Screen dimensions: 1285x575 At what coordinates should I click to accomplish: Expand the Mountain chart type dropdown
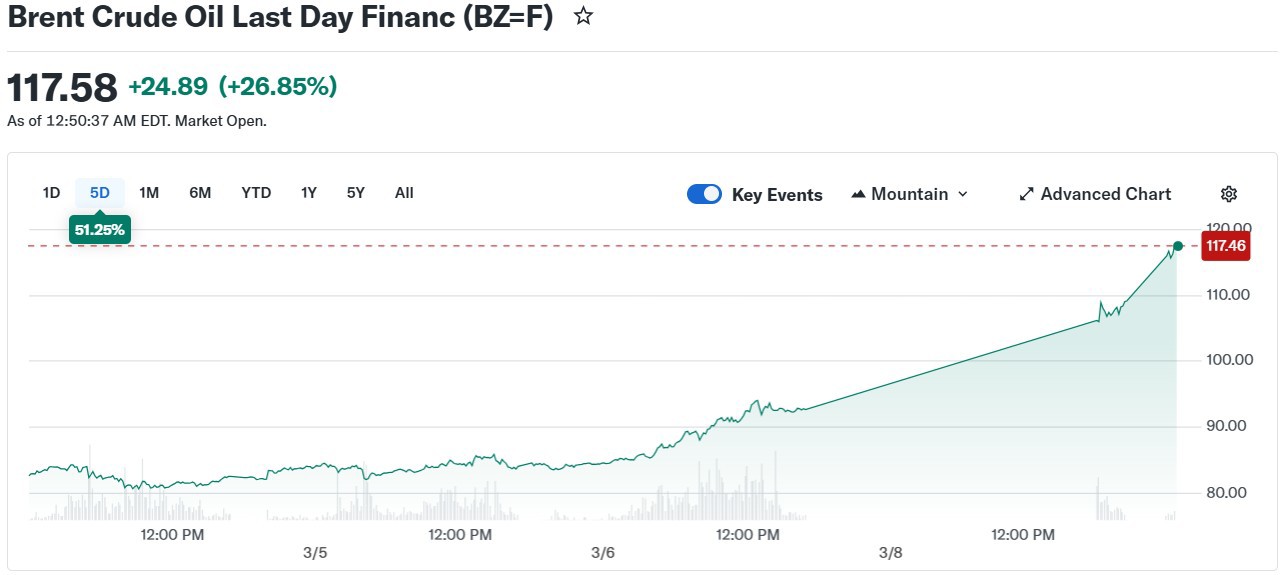(963, 194)
